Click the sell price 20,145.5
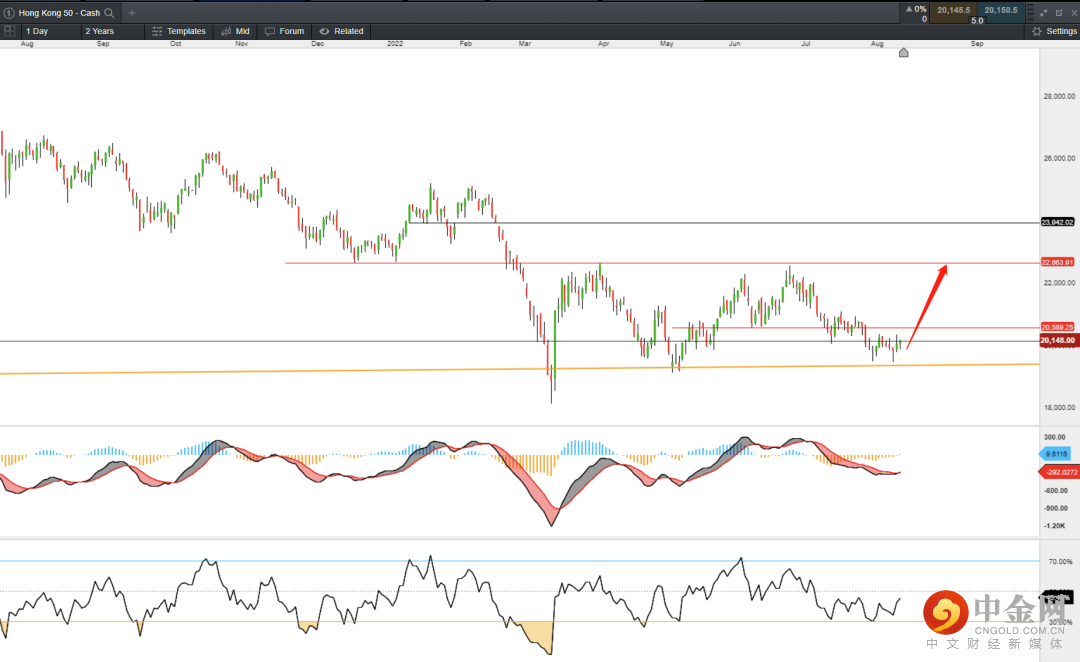Screen dimensions: 1080x662 click(x=956, y=10)
